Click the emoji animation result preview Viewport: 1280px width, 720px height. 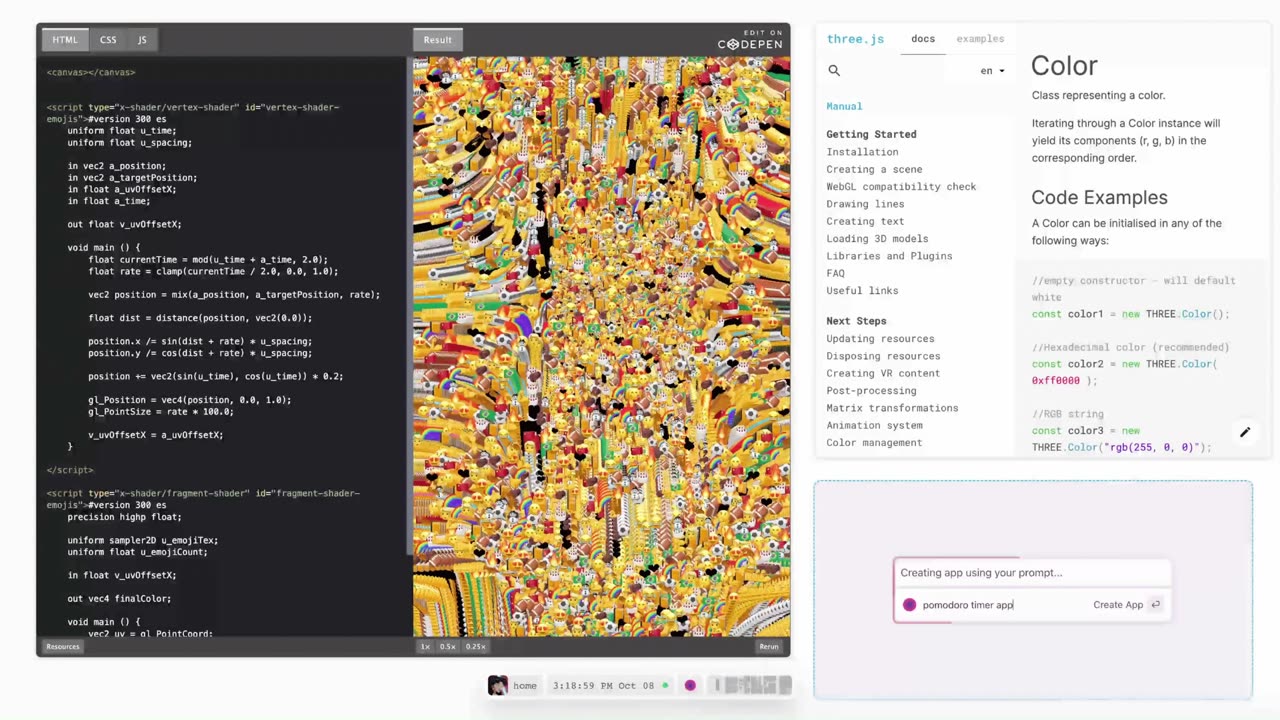(x=601, y=346)
